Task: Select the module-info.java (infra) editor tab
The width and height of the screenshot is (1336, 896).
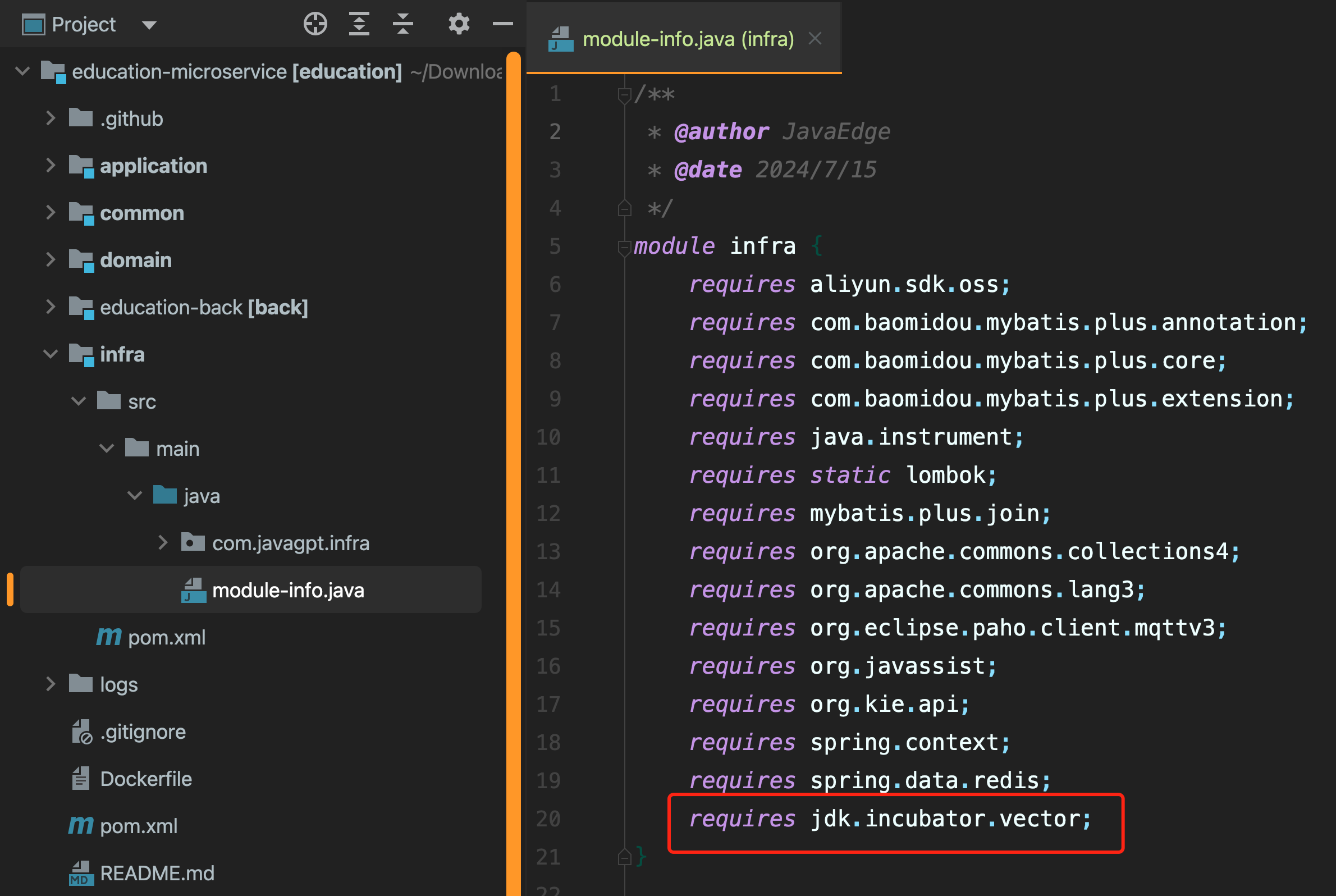Action: [x=688, y=39]
